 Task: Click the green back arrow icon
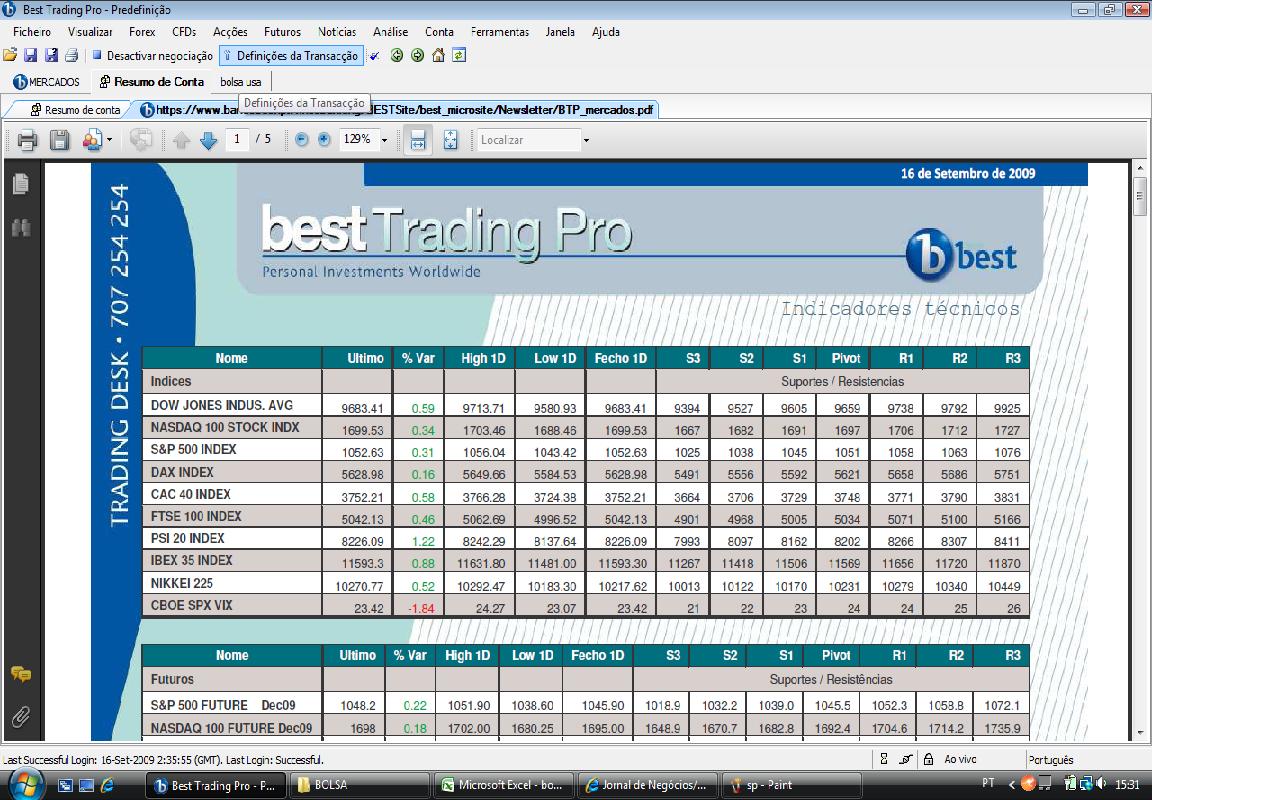click(x=397, y=56)
